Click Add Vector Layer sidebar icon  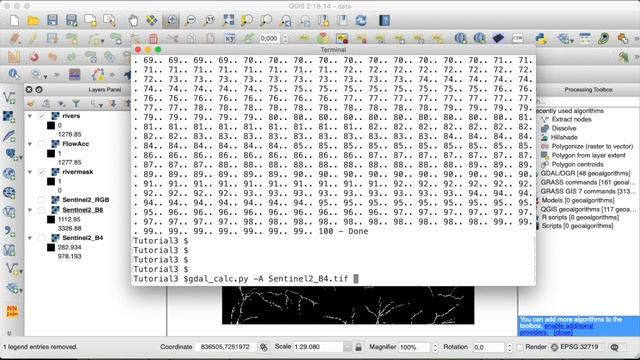(9, 98)
